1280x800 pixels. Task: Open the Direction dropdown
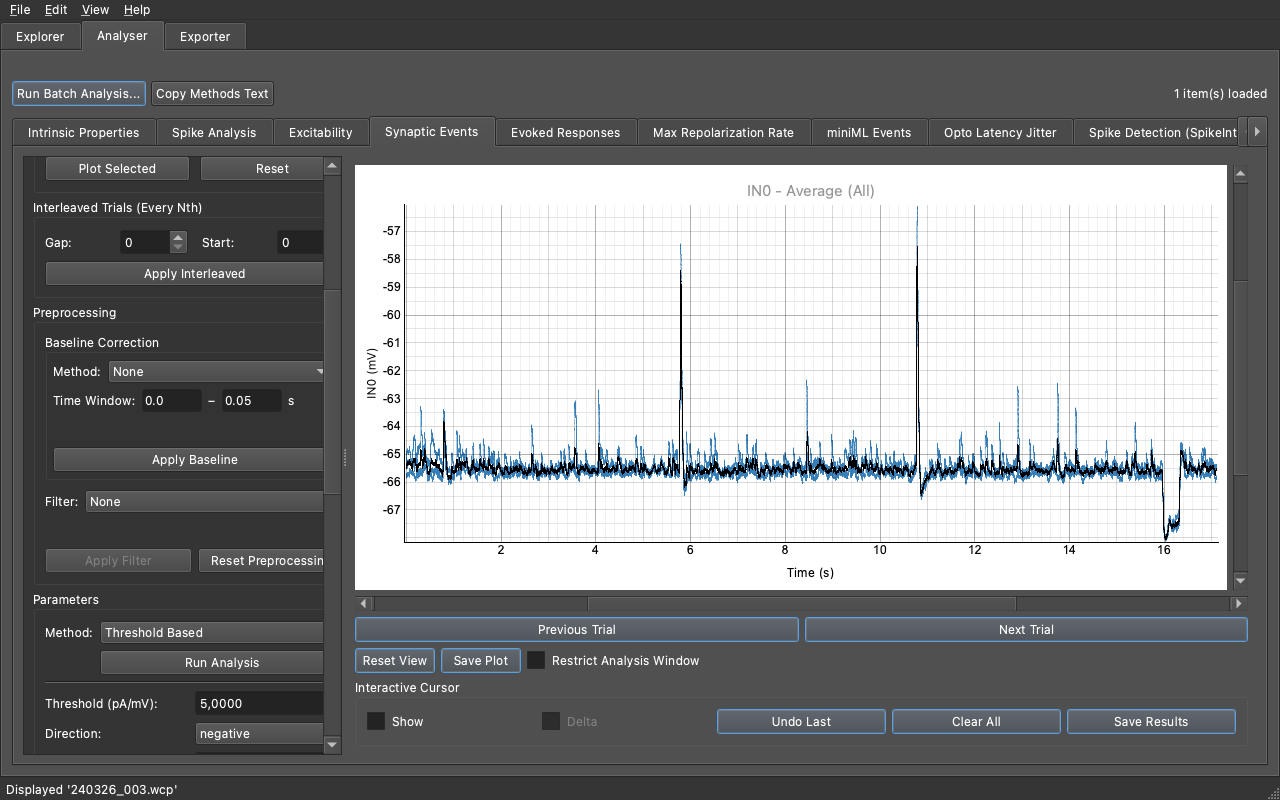tap(259, 734)
